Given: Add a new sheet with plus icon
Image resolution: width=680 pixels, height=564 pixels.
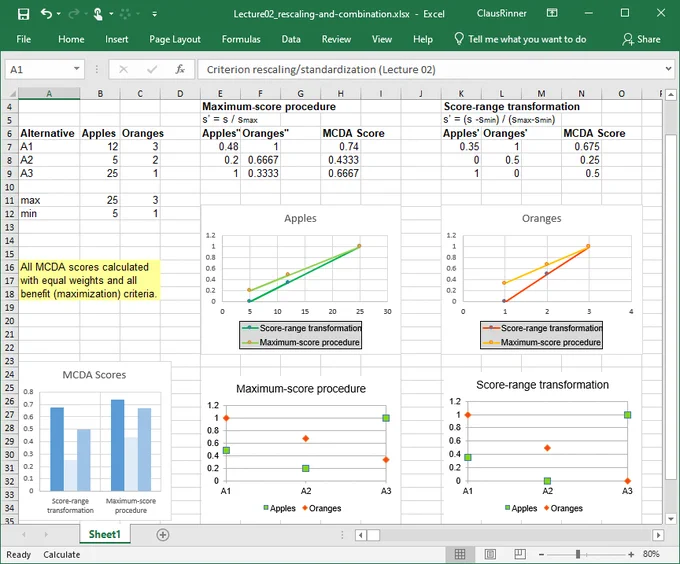Looking at the screenshot, I should point(163,535).
